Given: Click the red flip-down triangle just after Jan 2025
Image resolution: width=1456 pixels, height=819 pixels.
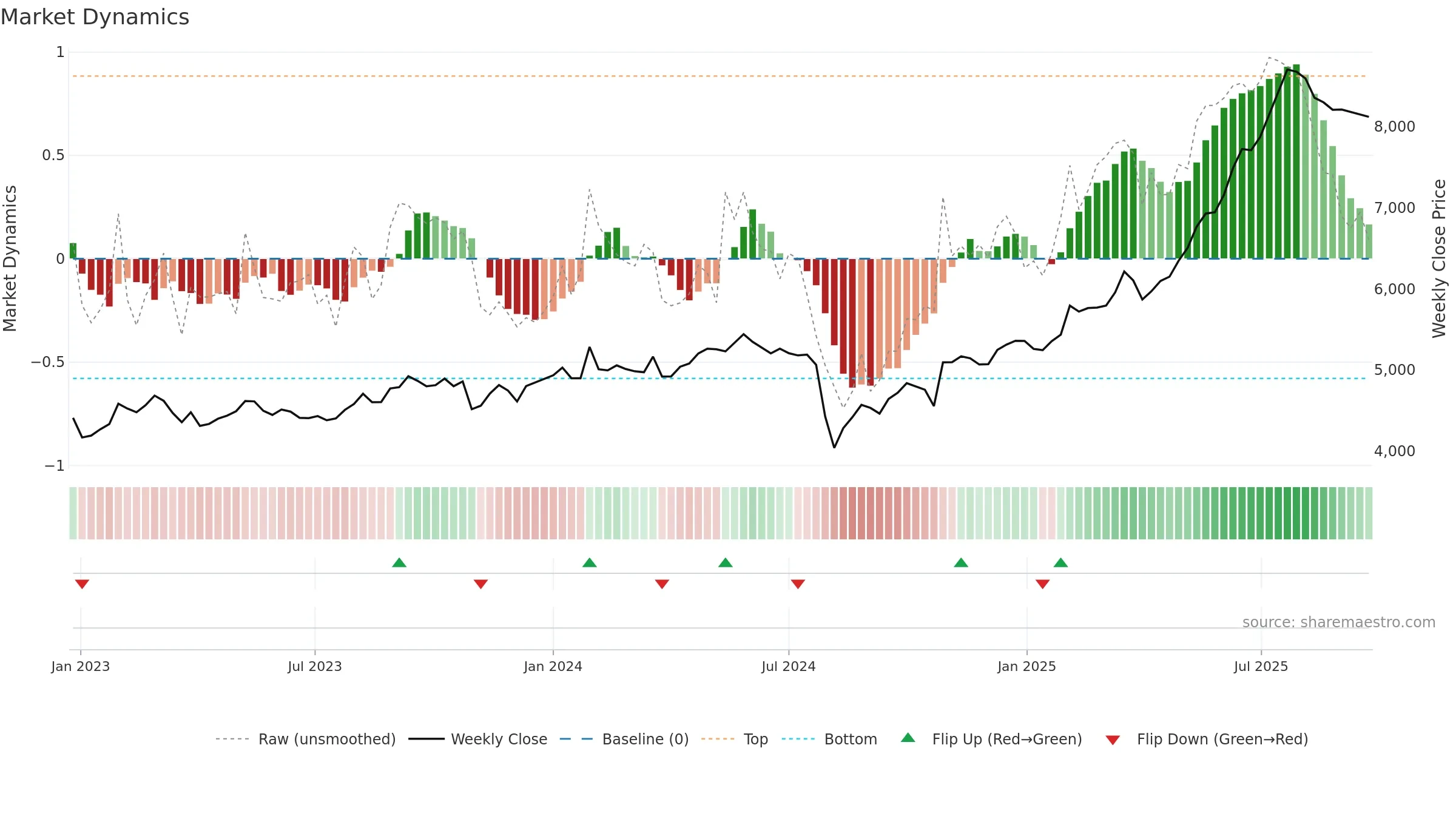Looking at the screenshot, I should click(1043, 584).
